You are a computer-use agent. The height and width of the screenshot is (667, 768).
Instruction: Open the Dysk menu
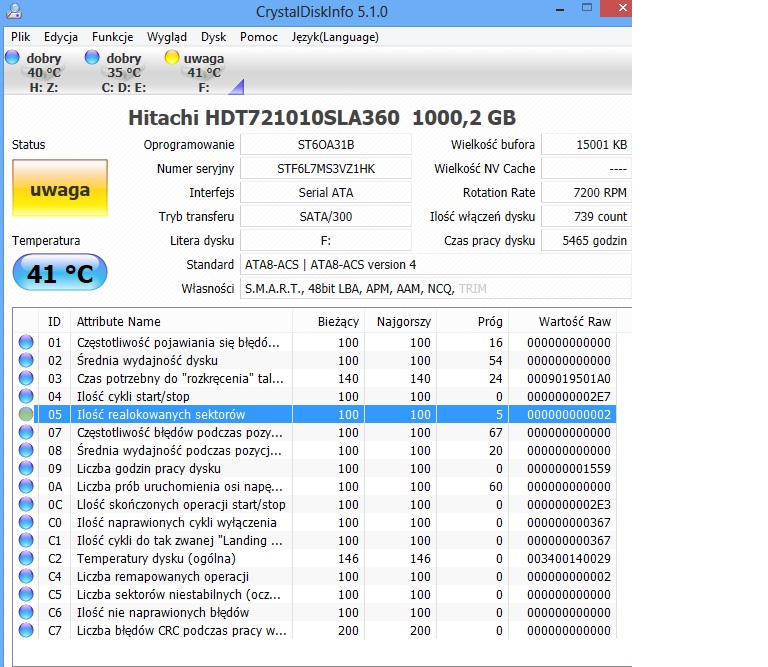pos(213,37)
